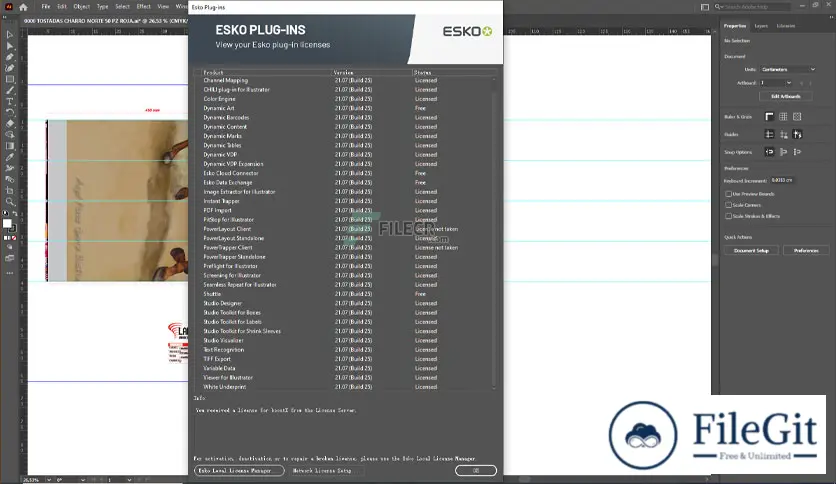Screen dimensions: 836x484
Task: Open the Select menu
Action: click(x=122, y=7)
